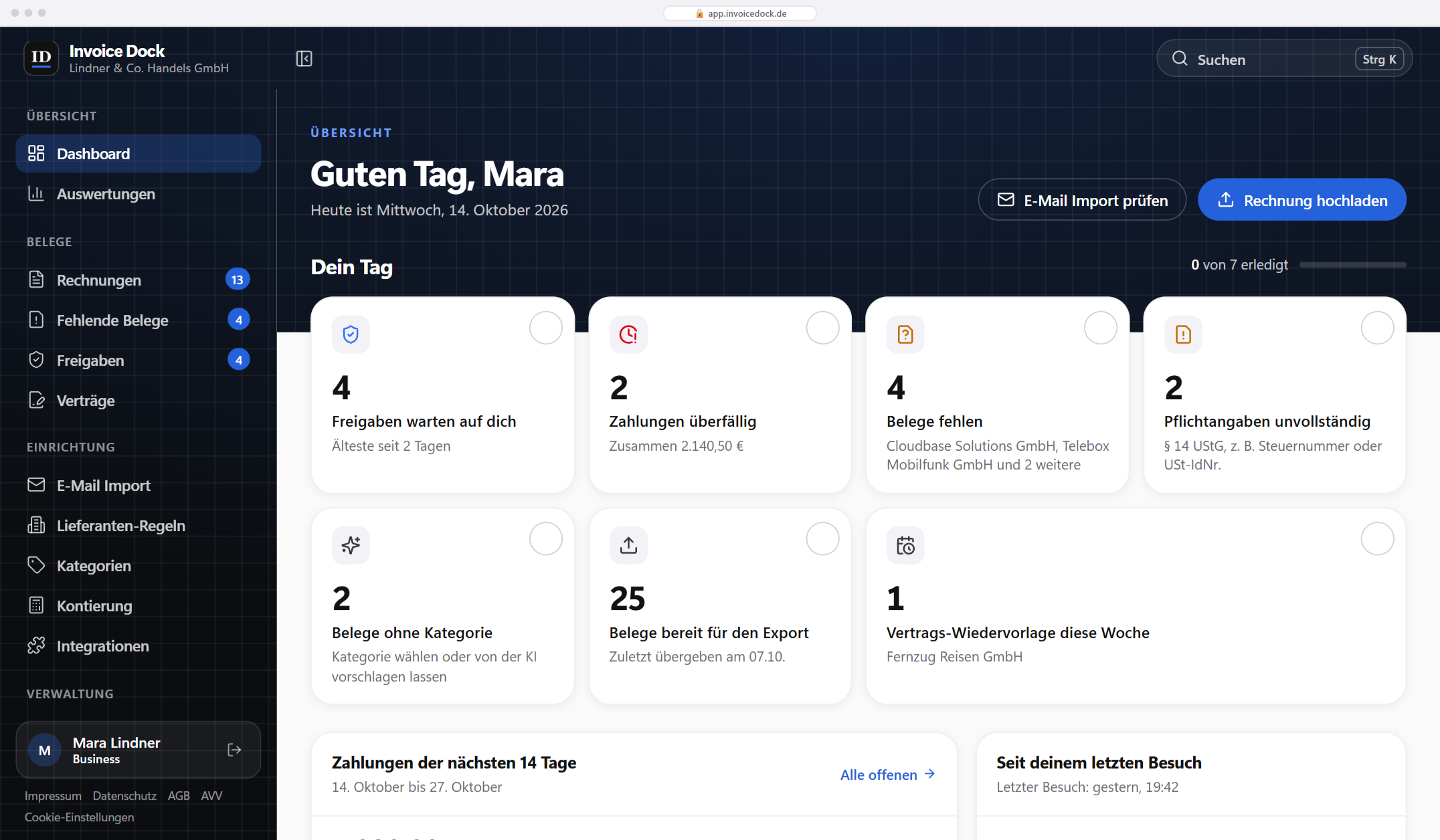Click the magnifier icon in the search bar
The height and width of the screenshot is (840, 1440).
1180,59
